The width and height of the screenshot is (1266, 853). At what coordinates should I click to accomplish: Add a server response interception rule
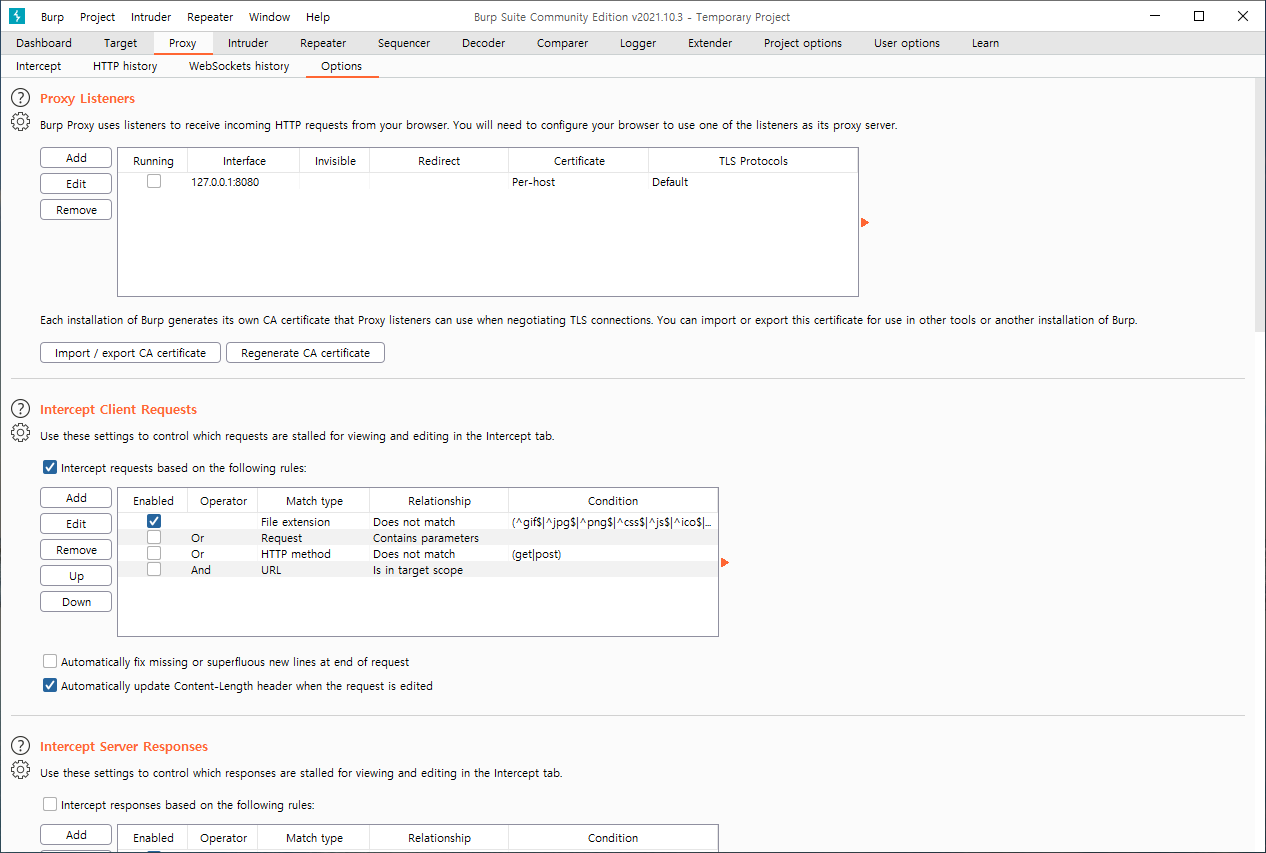point(76,835)
